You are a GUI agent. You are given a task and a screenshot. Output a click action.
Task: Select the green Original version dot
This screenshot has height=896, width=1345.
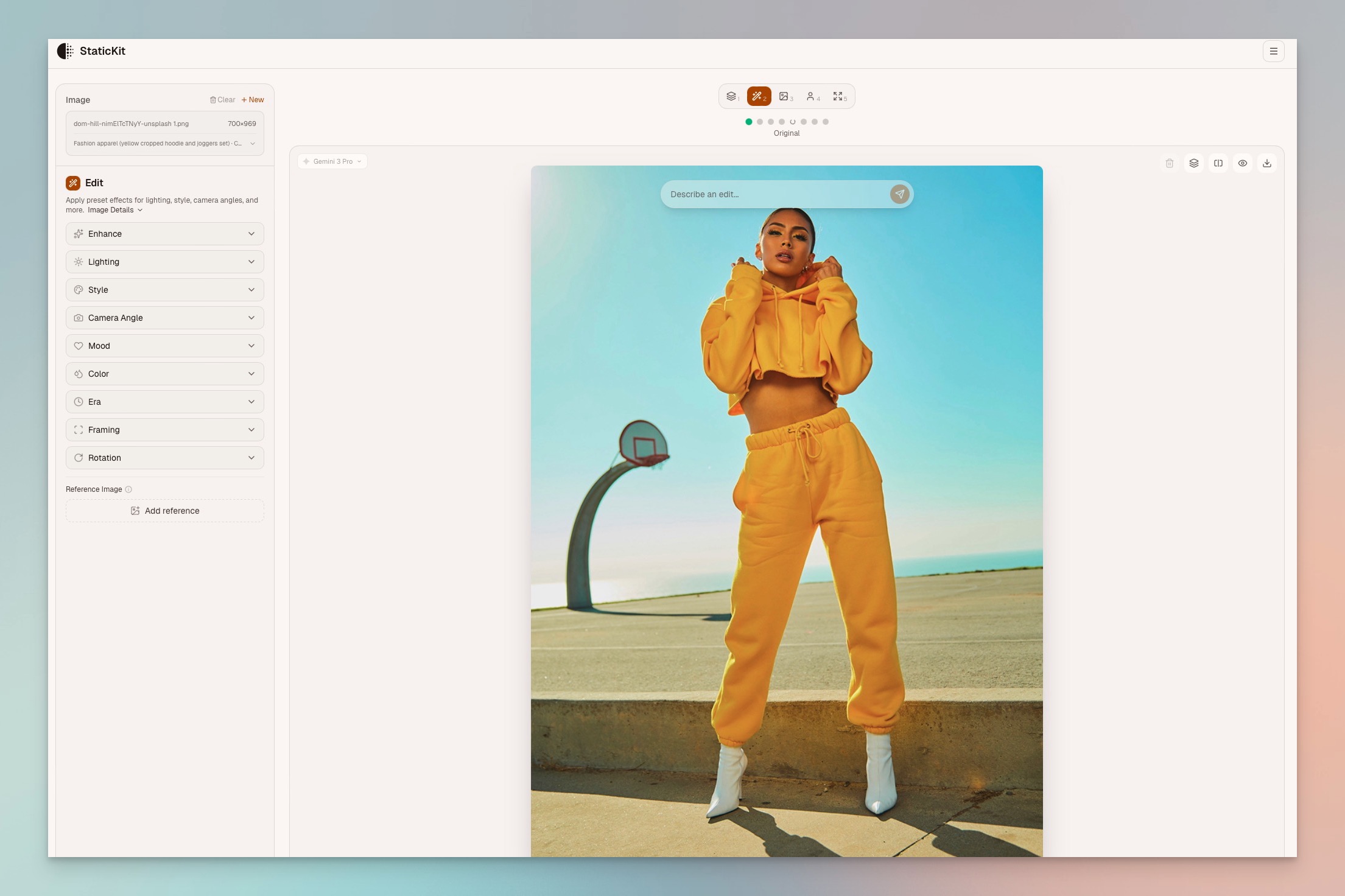click(x=748, y=122)
